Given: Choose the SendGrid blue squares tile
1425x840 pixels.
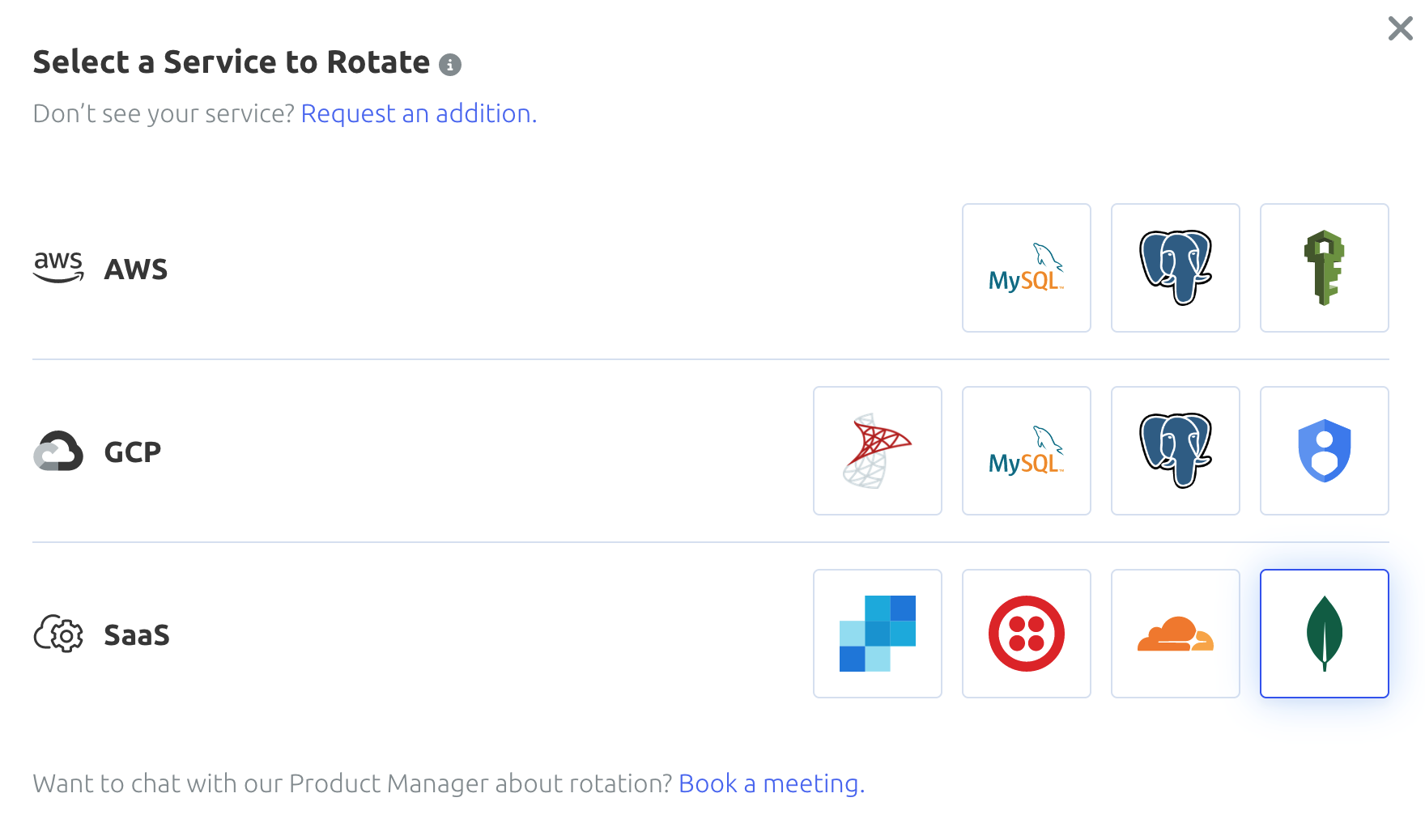Looking at the screenshot, I should coord(877,634).
